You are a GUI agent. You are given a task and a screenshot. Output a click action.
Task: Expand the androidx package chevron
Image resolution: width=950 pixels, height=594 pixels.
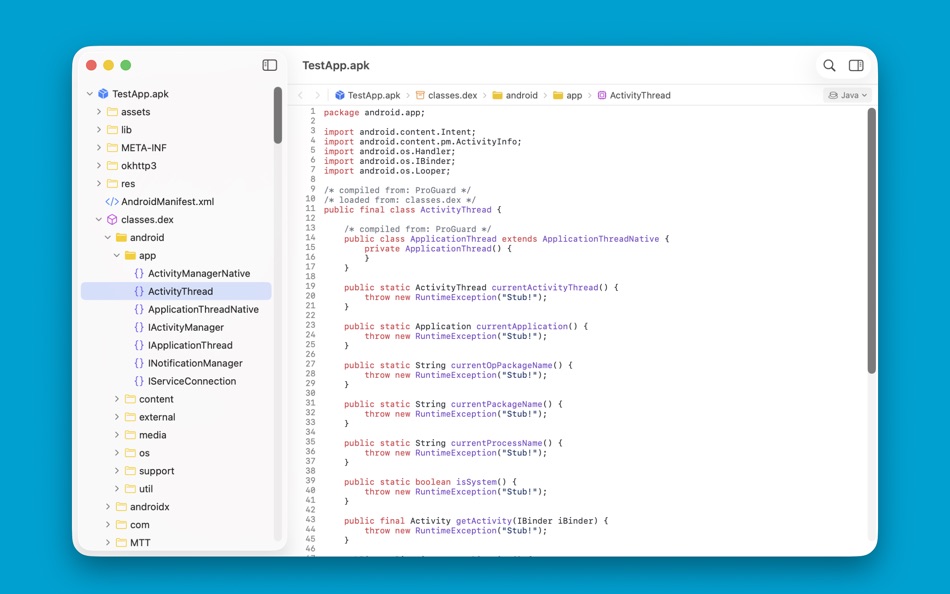pos(108,507)
